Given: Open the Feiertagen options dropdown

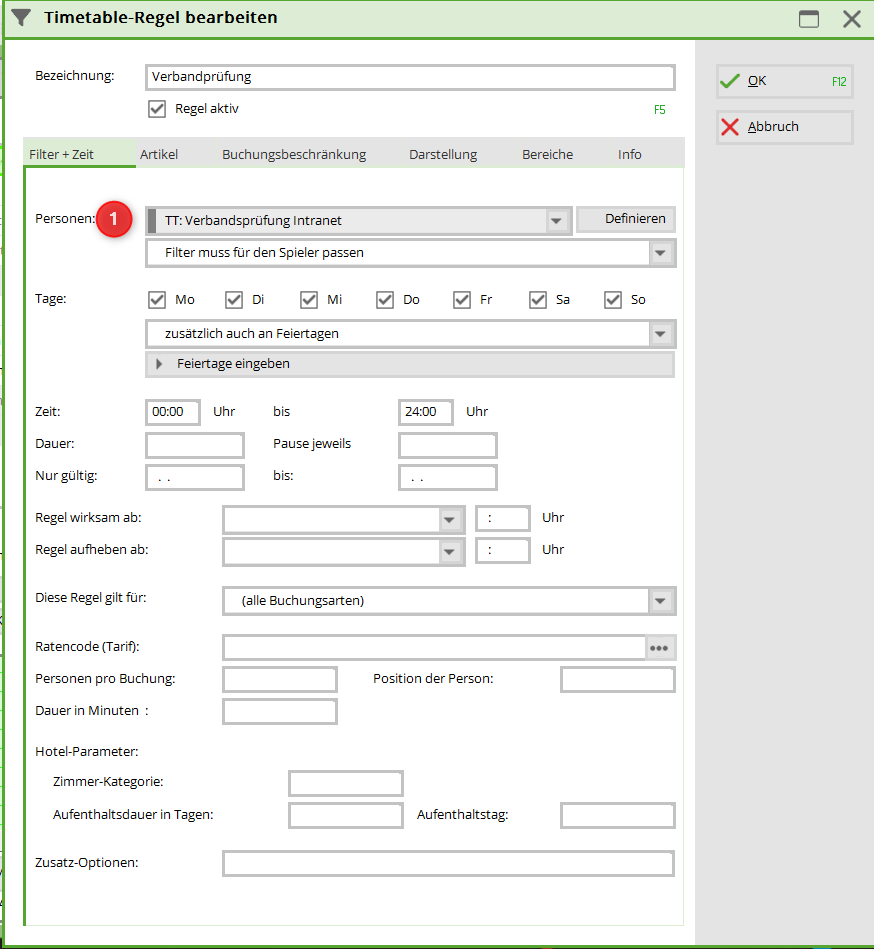Looking at the screenshot, I should pyautogui.click(x=660, y=334).
